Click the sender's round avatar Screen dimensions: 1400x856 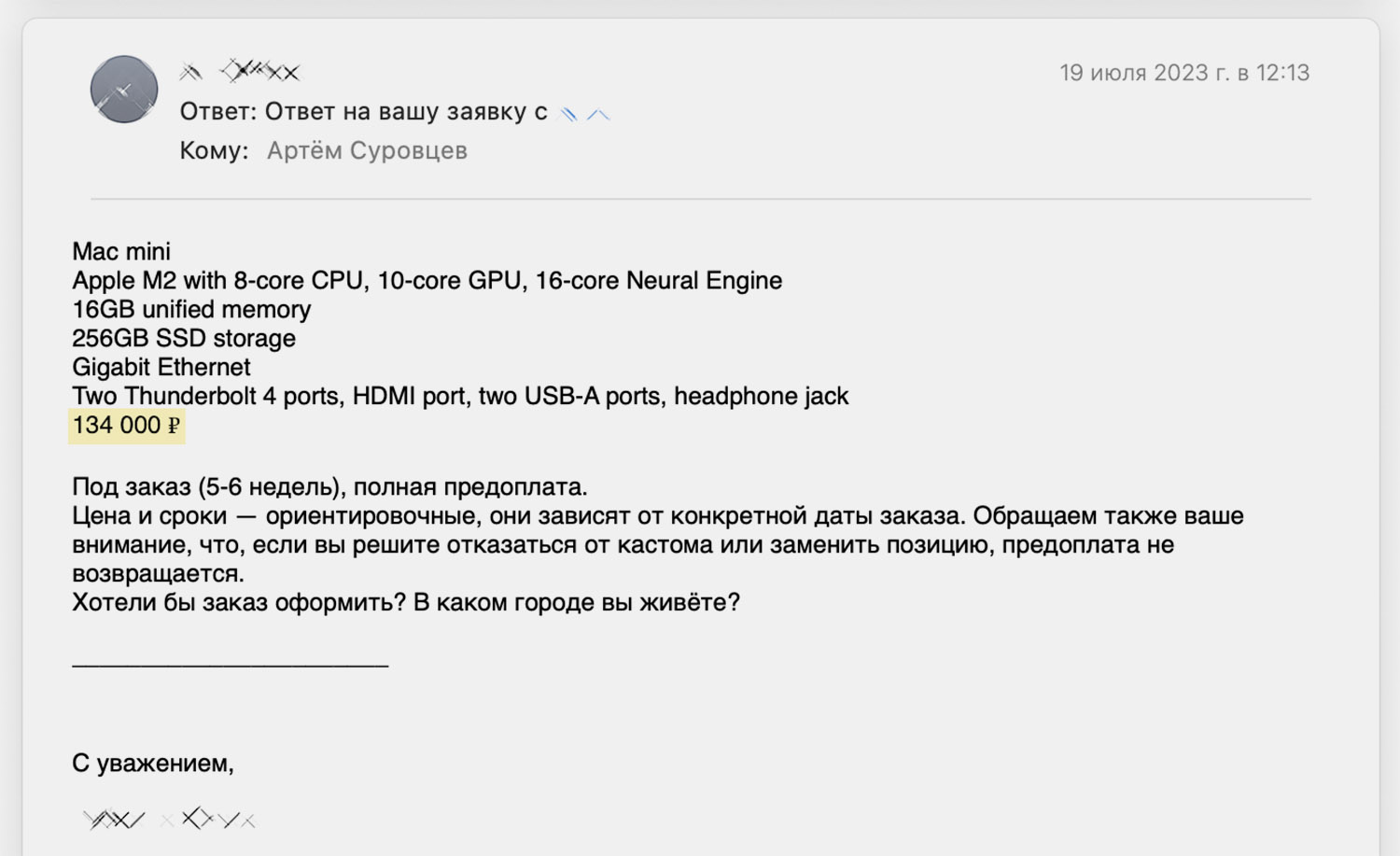click(x=124, y=90)
